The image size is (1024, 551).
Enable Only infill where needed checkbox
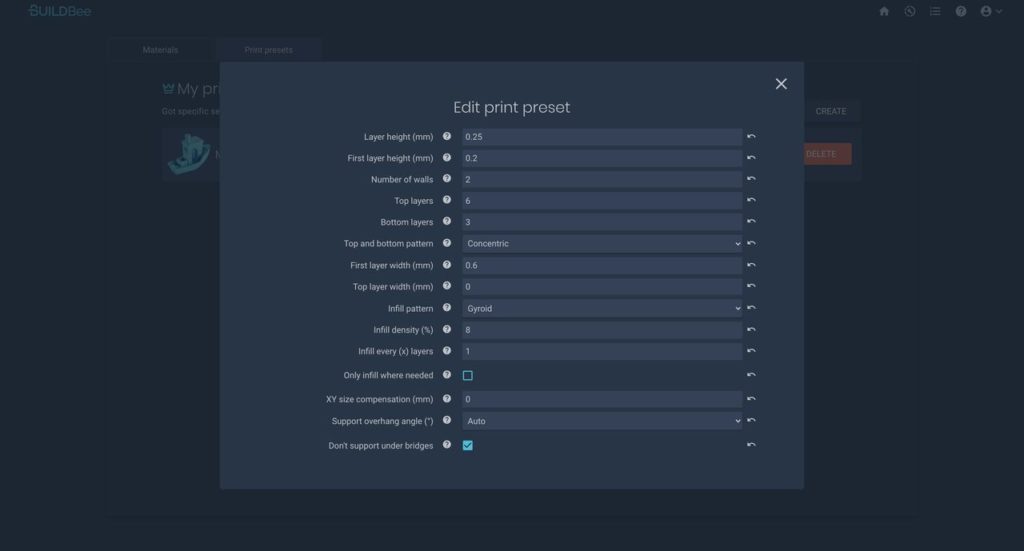(467, 376)
